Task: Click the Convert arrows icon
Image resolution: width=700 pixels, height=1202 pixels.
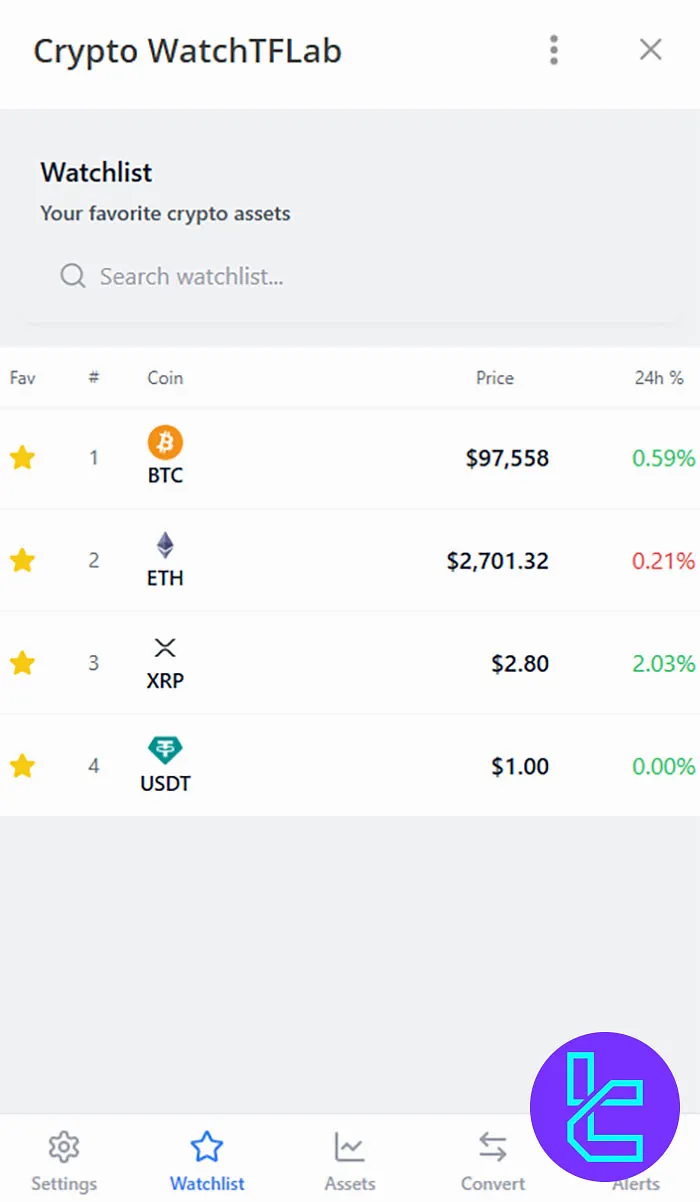Action: click(x=491, y=1147)
